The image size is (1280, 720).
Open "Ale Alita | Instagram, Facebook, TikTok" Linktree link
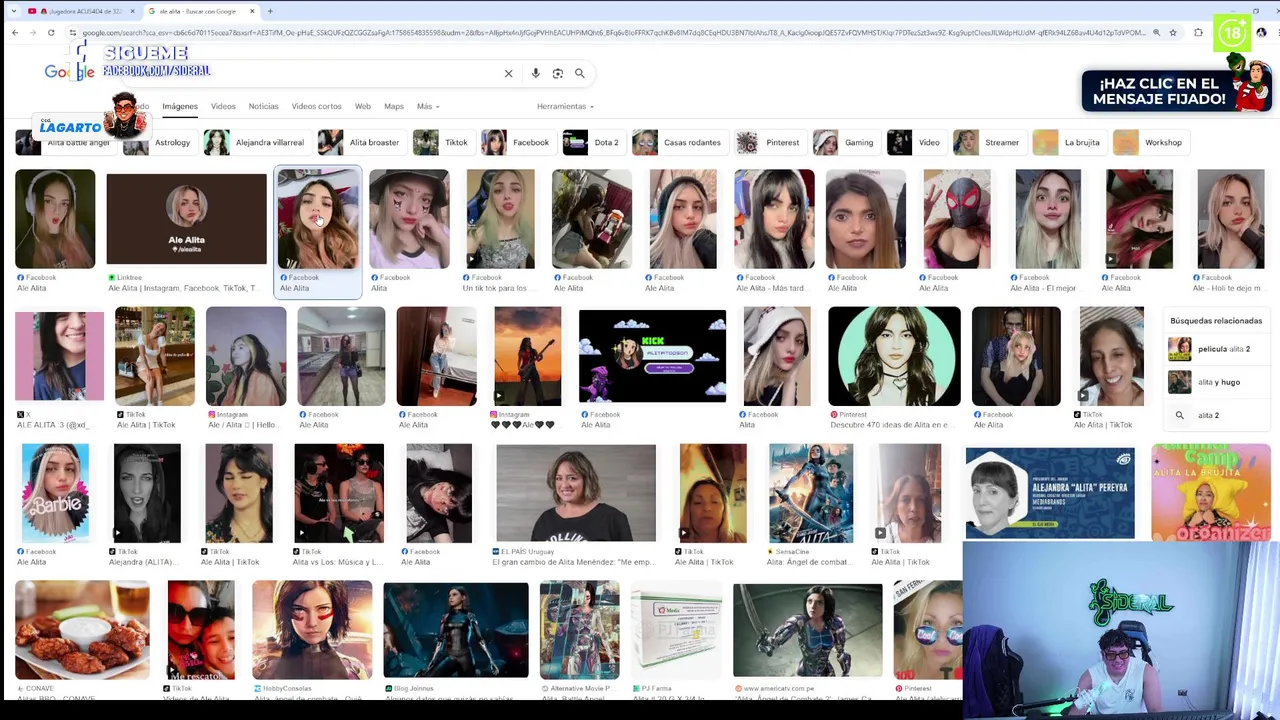pos(186,288)
